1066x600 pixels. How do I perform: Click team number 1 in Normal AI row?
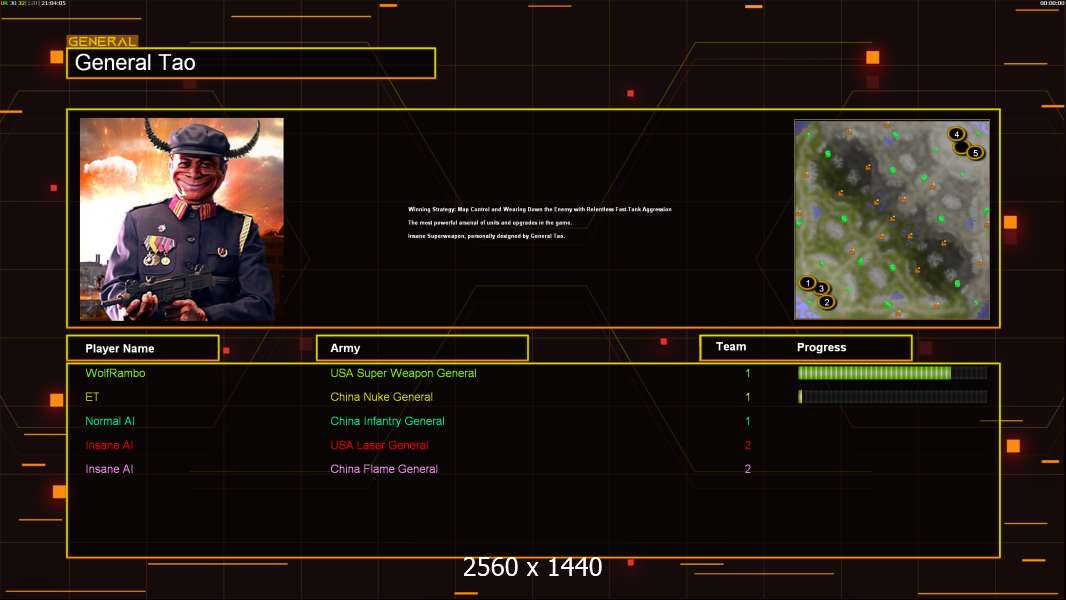pyautogui.click(x=748, y=421)
